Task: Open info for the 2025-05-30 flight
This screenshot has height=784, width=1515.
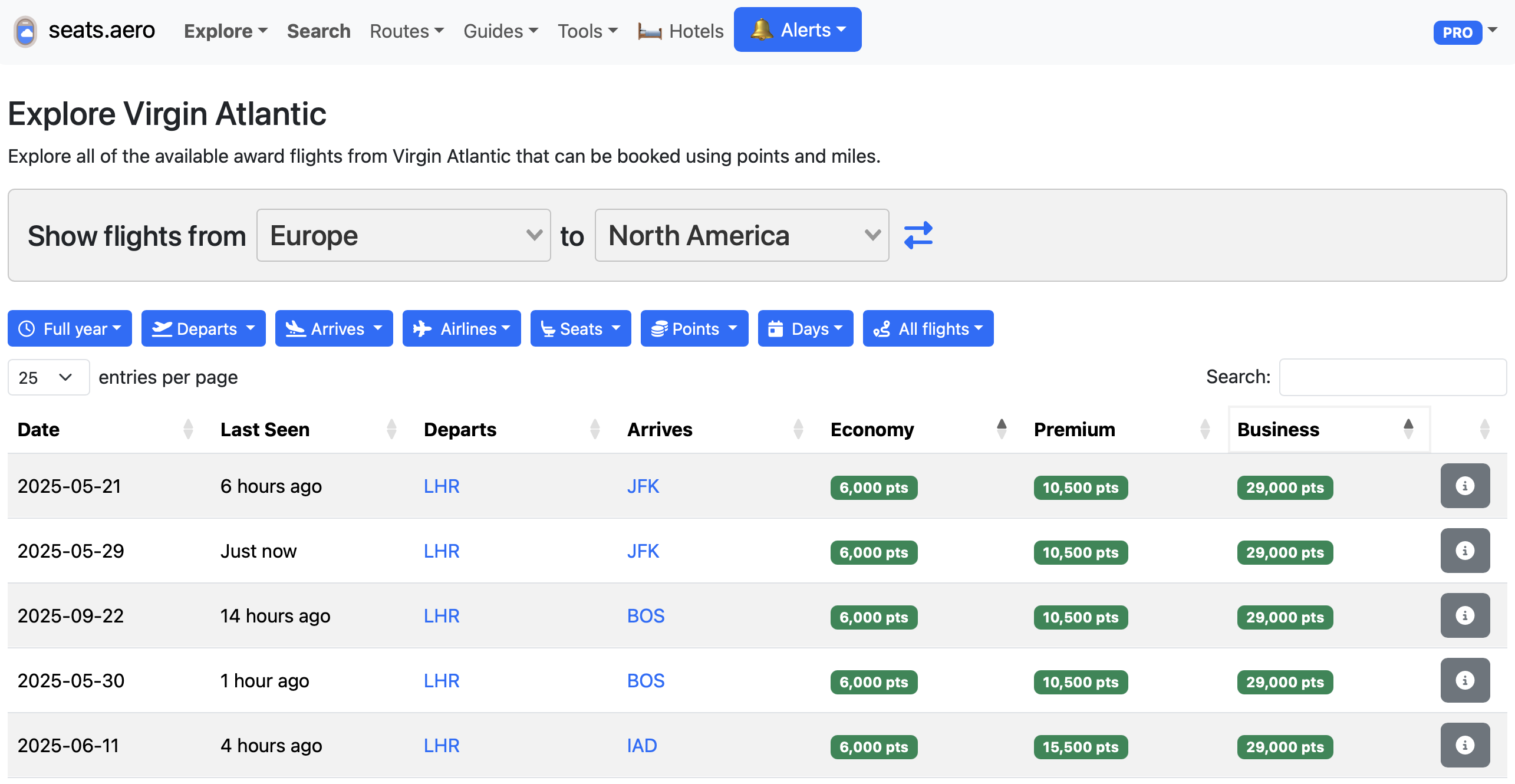Action: 1465,680
